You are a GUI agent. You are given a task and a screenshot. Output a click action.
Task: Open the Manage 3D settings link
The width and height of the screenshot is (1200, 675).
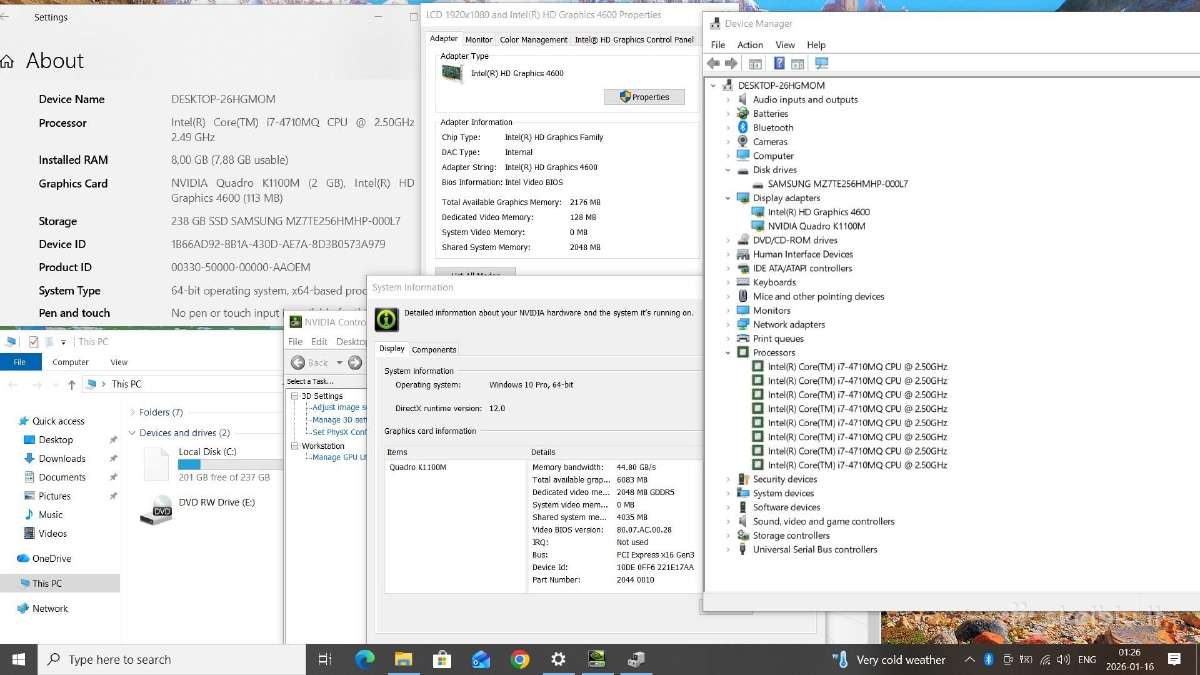pos(339,420)
